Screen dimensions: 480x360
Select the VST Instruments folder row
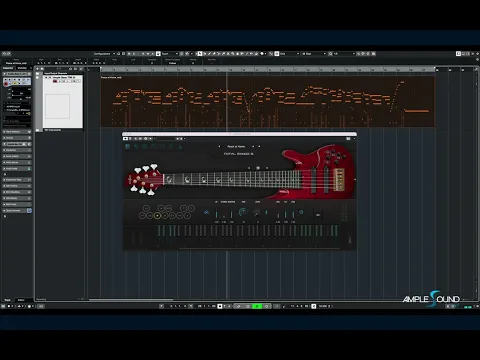pos(62,130)
